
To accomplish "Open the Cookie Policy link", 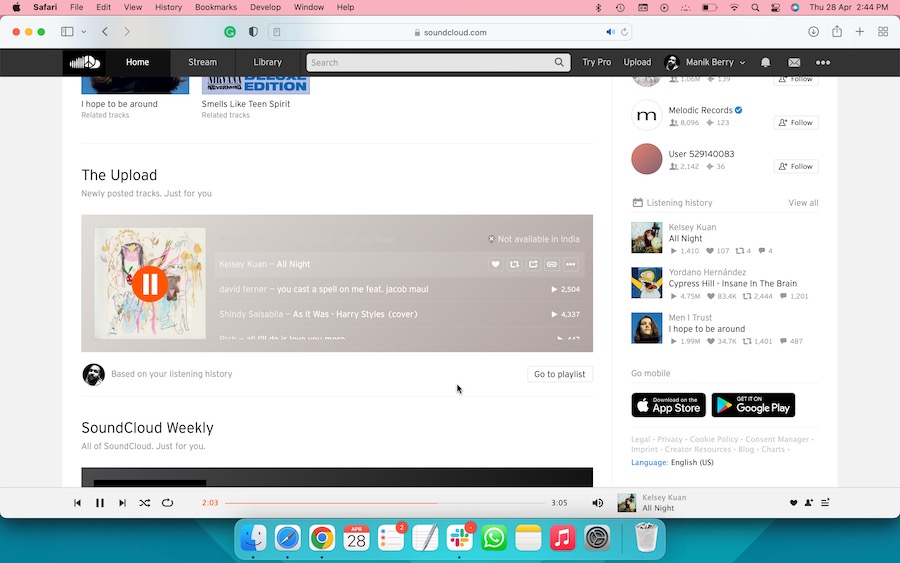I will [713, 439].
